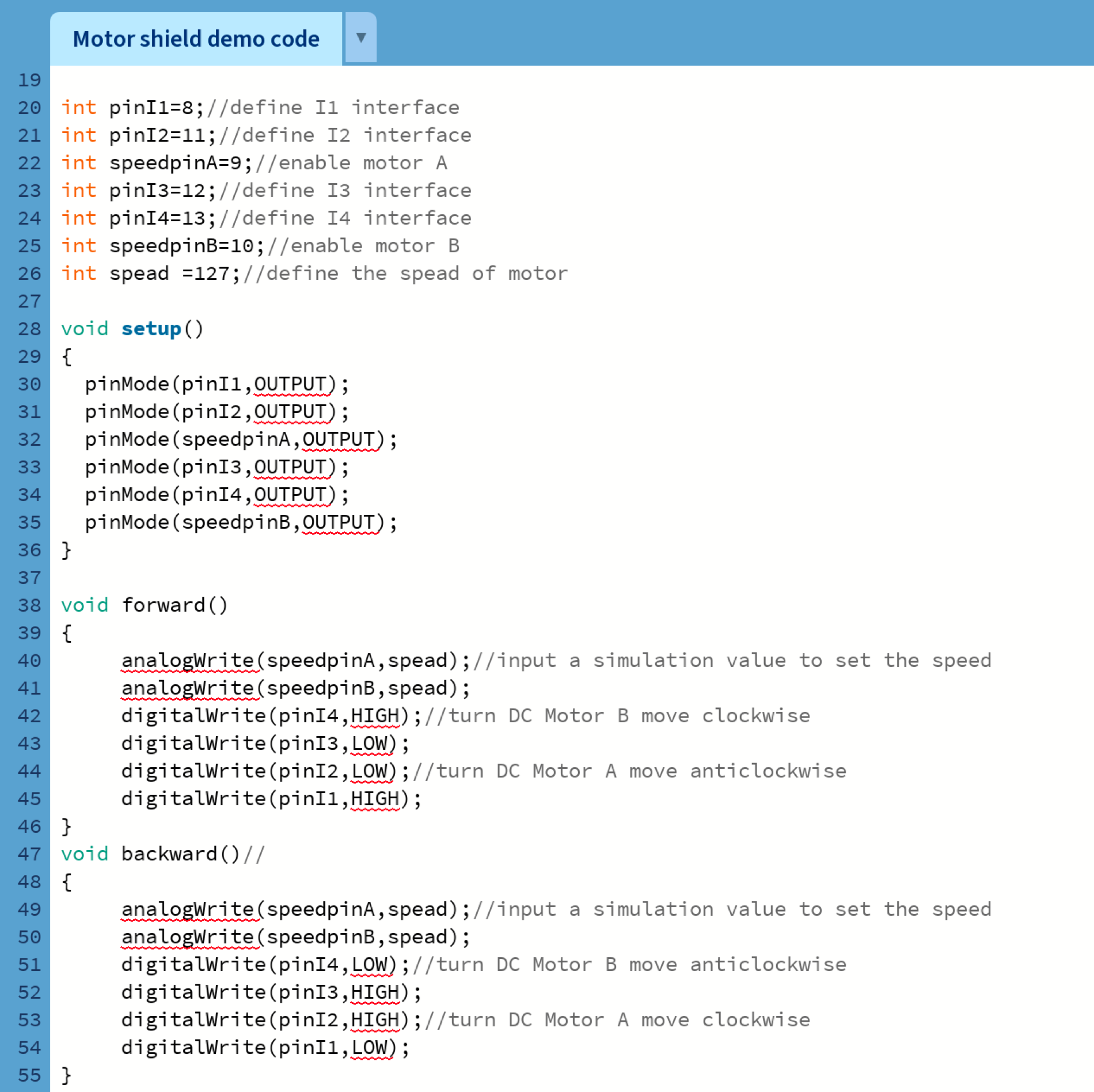Click the backward function name
The image size is (1094, 1092).
[x=169, y=854]
